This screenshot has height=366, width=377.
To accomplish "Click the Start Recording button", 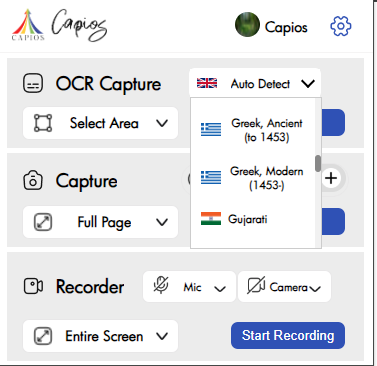I will pos(288,335).
